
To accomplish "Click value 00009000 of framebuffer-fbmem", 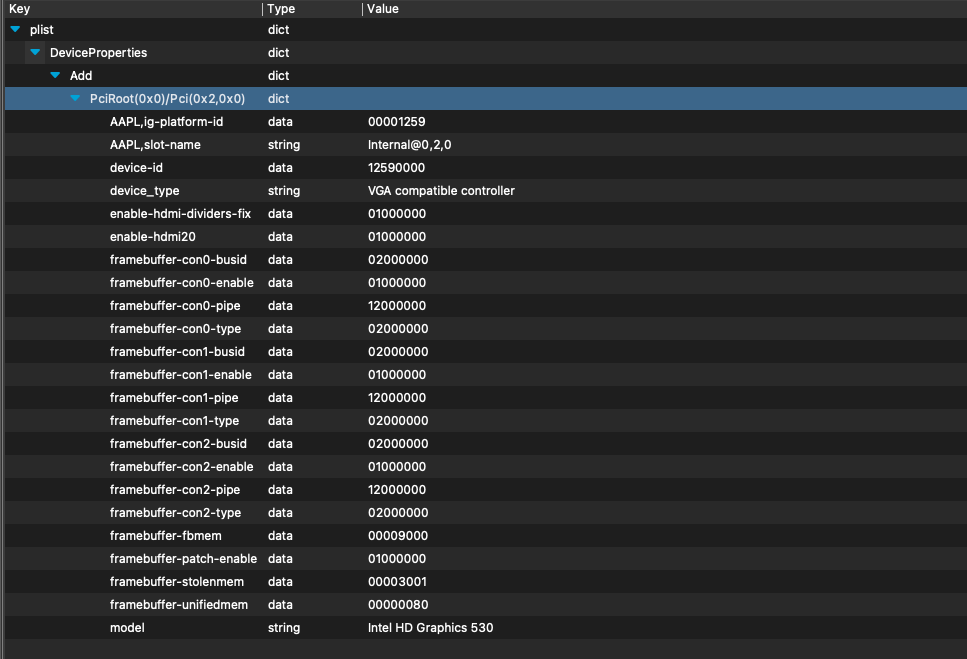I will (398, 536).
